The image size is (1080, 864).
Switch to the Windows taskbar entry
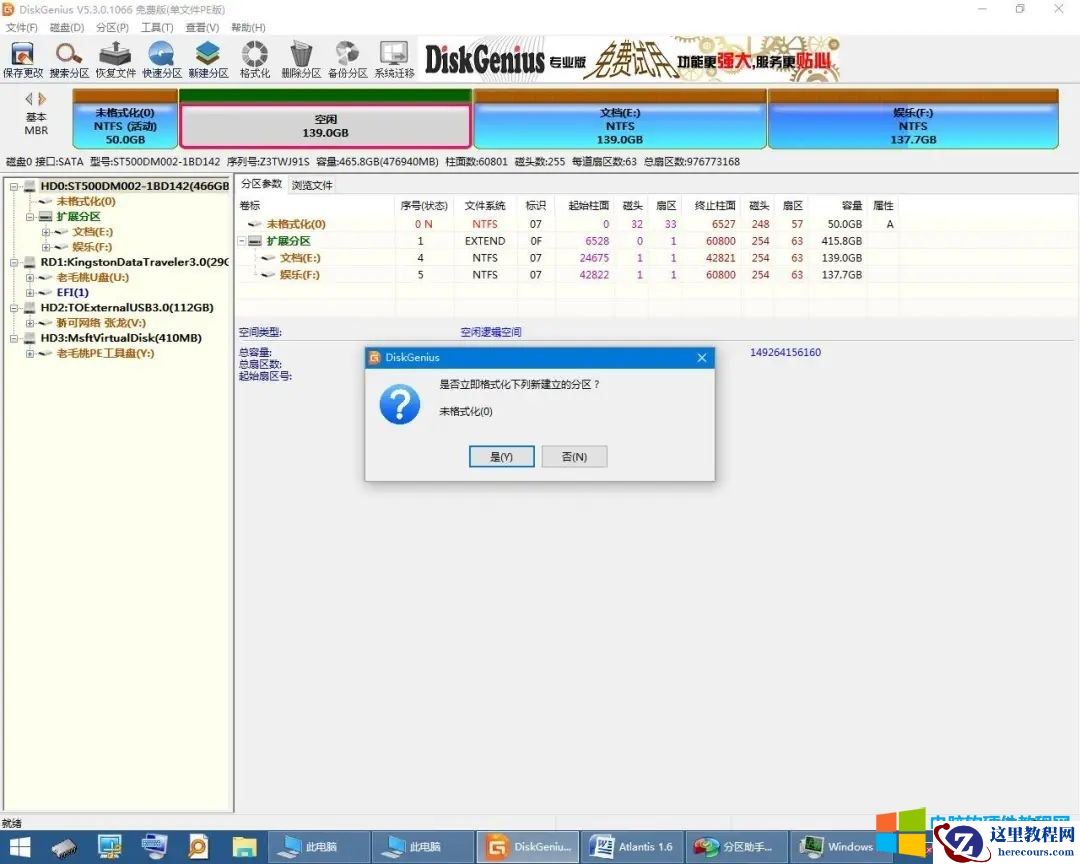click(836, 847)
